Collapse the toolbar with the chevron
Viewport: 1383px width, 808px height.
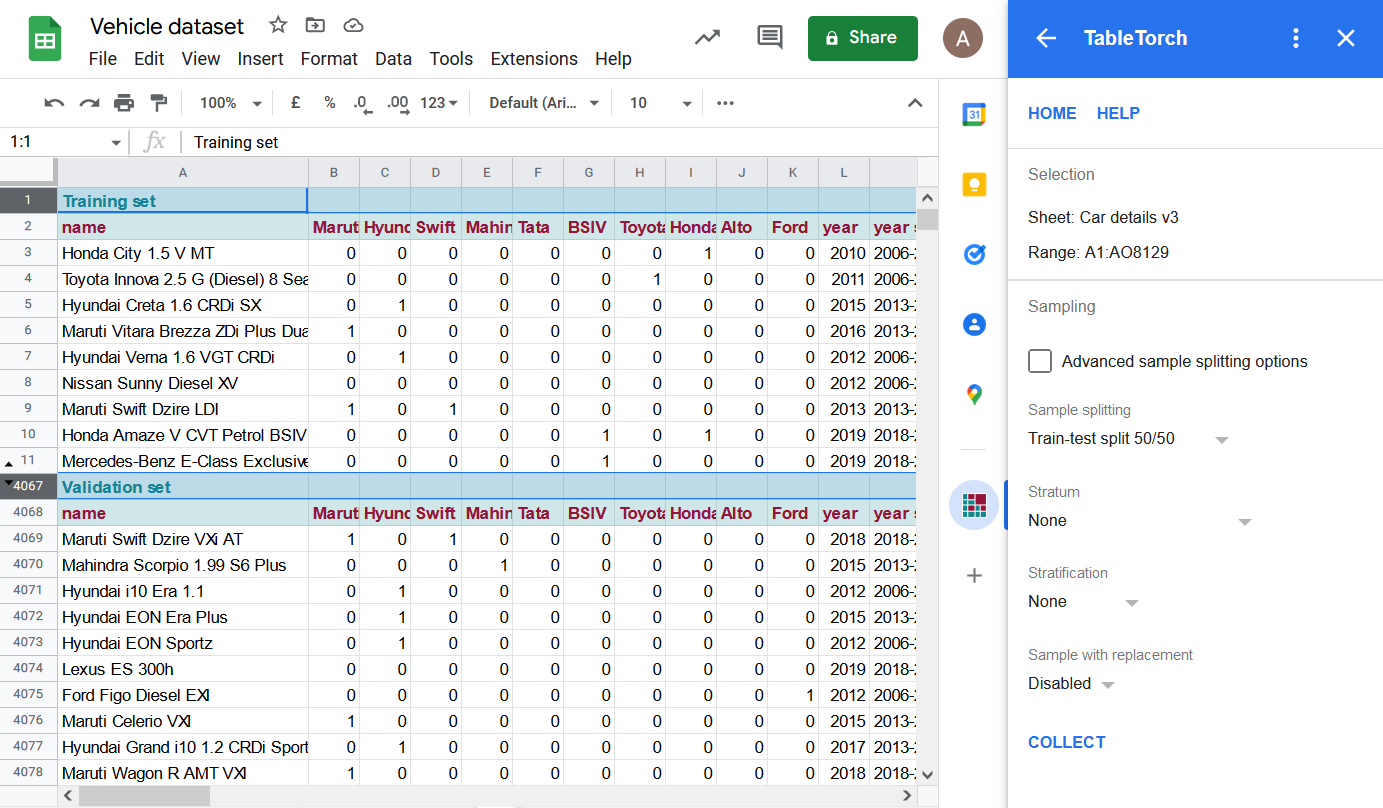pos(914,103)
